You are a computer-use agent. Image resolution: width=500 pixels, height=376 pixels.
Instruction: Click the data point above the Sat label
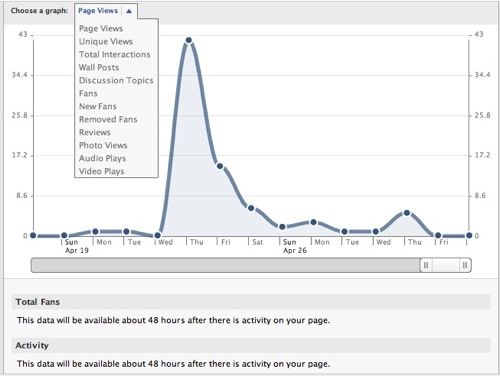pyautogui.click(x=251, y=208)
